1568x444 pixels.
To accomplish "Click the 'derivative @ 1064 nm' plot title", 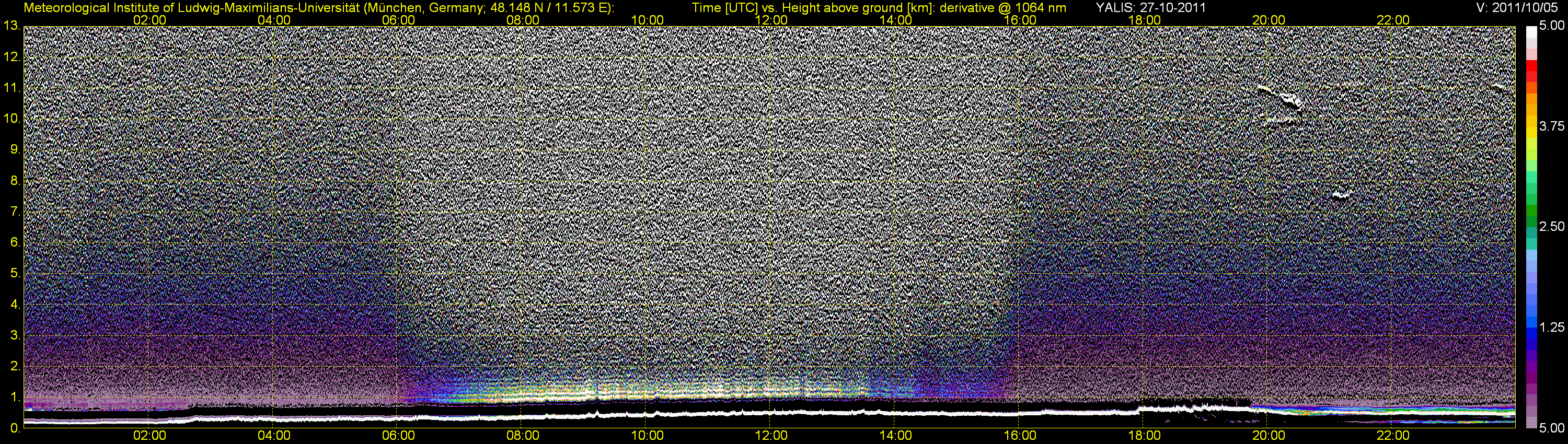I will pos(1003,8).
